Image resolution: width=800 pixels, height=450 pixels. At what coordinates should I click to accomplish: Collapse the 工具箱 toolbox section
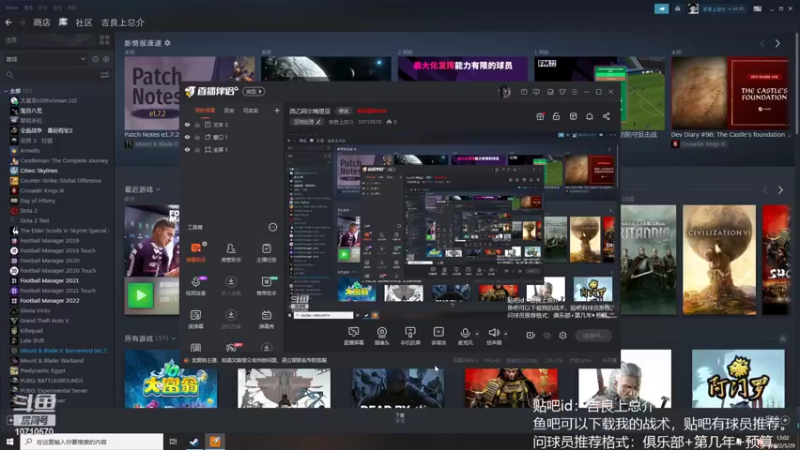(x=273, y=227)
